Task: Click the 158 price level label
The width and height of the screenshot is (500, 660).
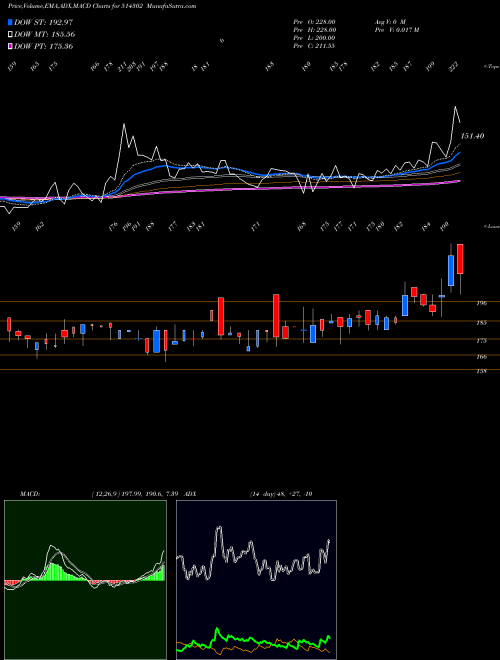Action: pos(482,372)
